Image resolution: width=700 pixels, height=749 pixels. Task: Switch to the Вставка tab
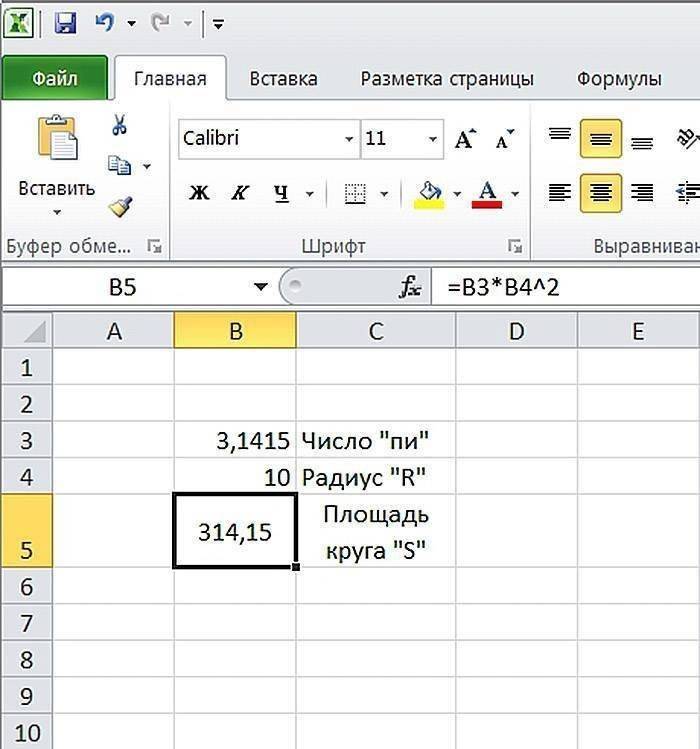pyautogui.click(x=283, y=78)
